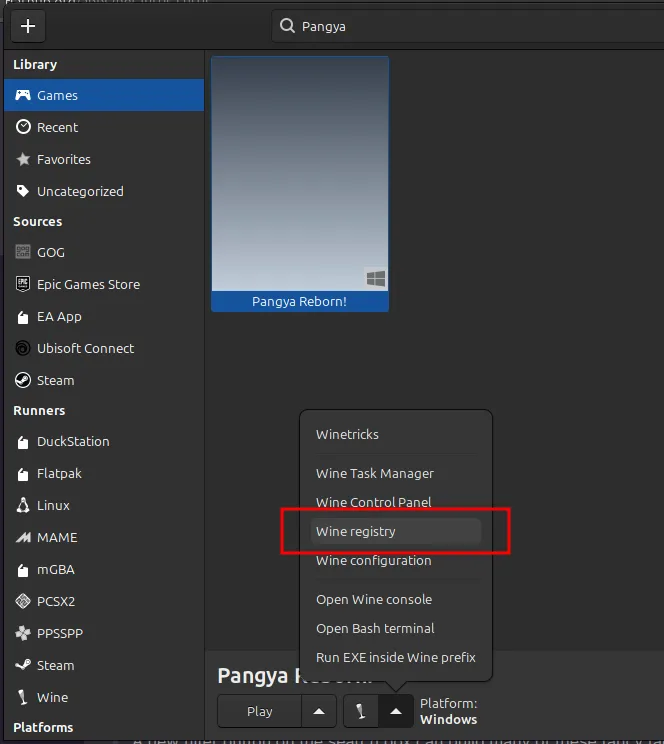Click the EA App icon
This screenshot has width=664, height=744.
[x=23, y=316]
